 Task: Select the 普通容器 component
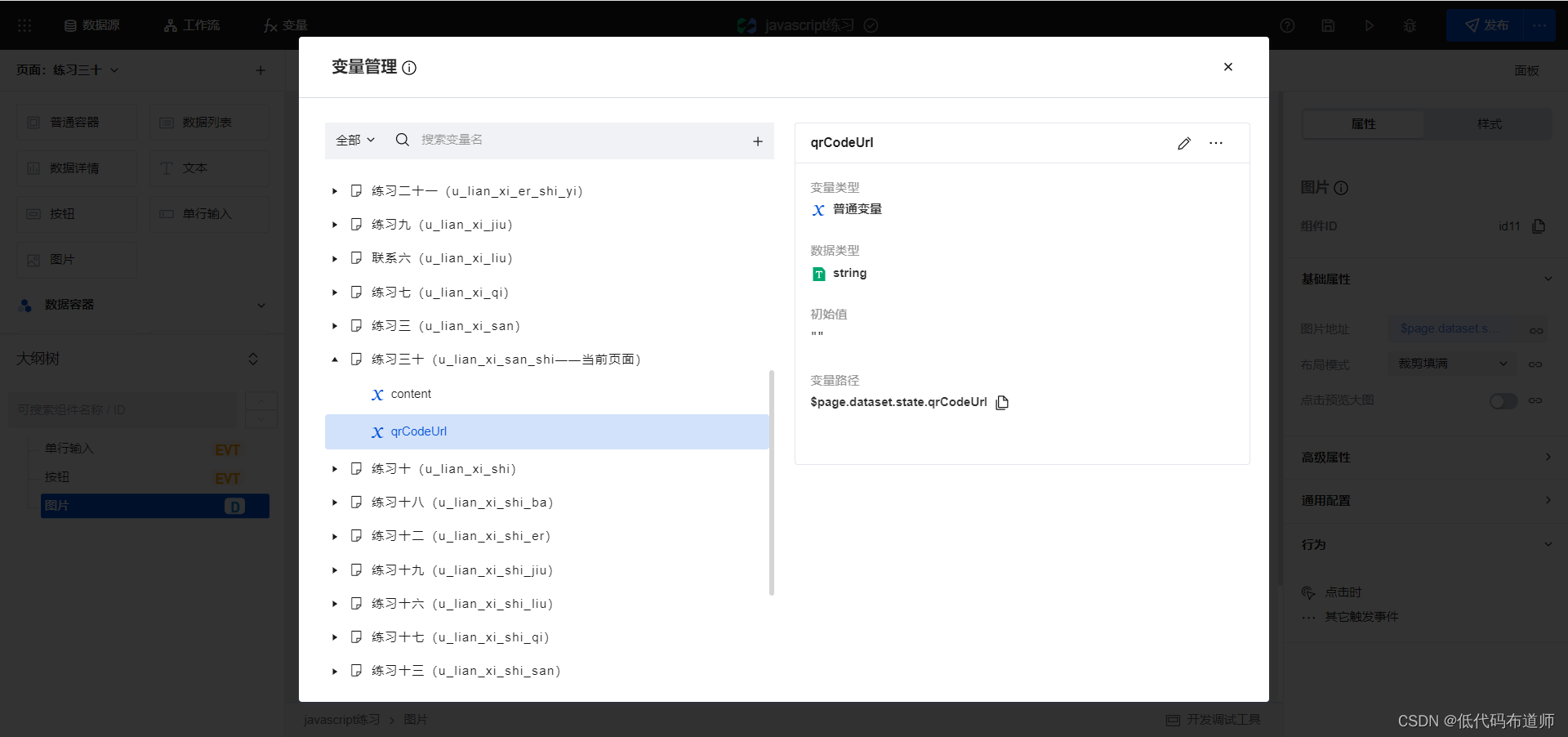pyautogui.click(x=77, y=123)
